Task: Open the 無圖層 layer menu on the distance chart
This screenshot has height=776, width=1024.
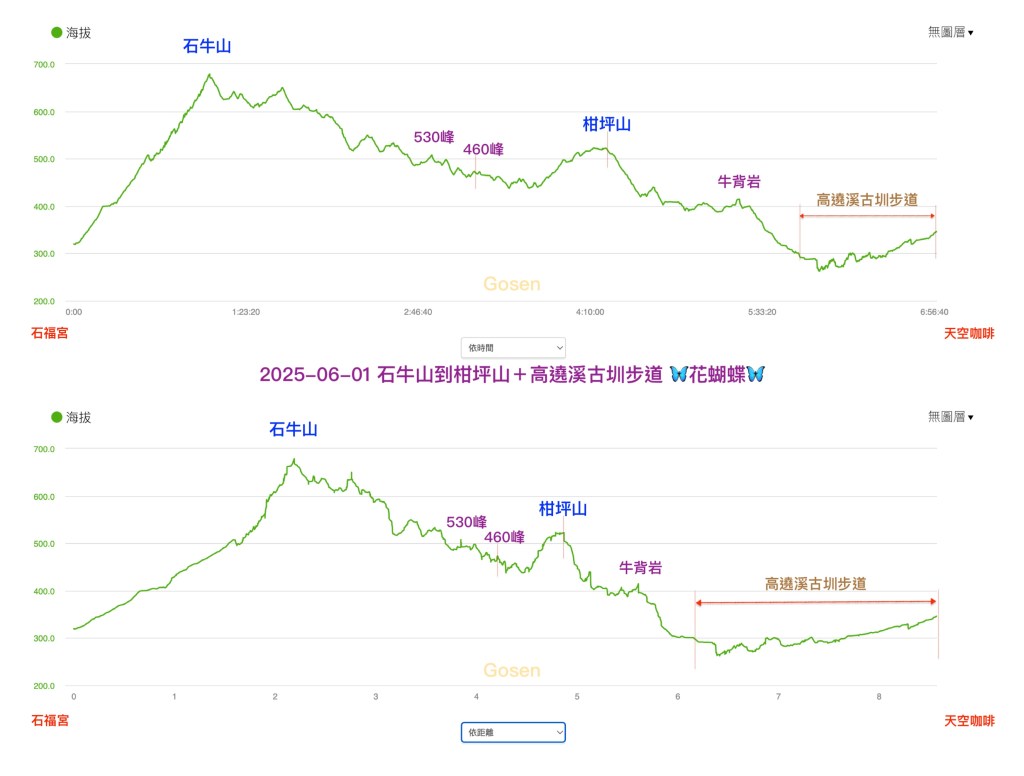Action: 950,417
